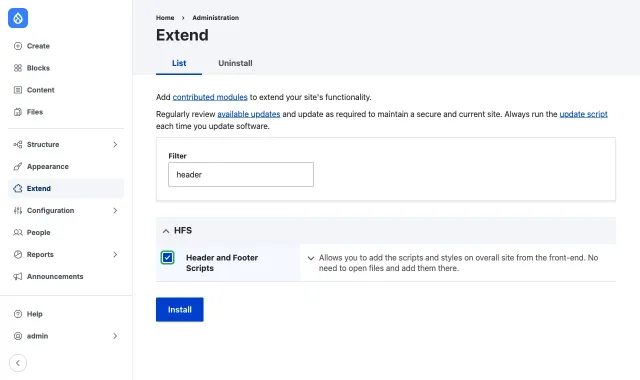Click the Appearance paintbrush icon
The image size is (640, 380).
click(x=18, y=167)
